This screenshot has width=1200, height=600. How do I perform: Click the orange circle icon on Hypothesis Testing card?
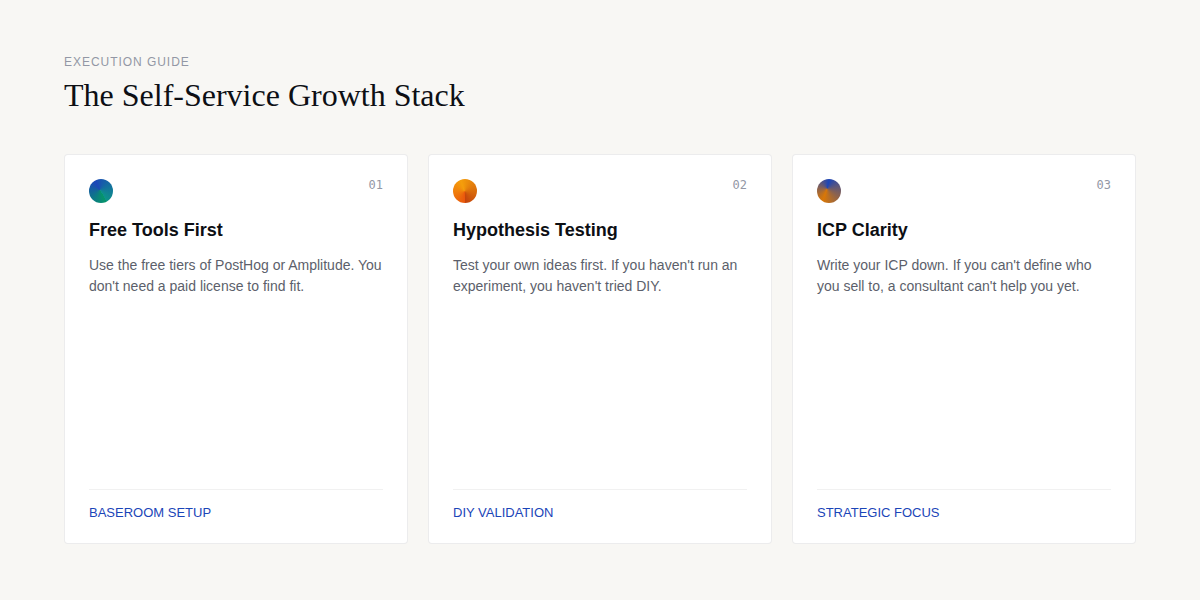465,191
